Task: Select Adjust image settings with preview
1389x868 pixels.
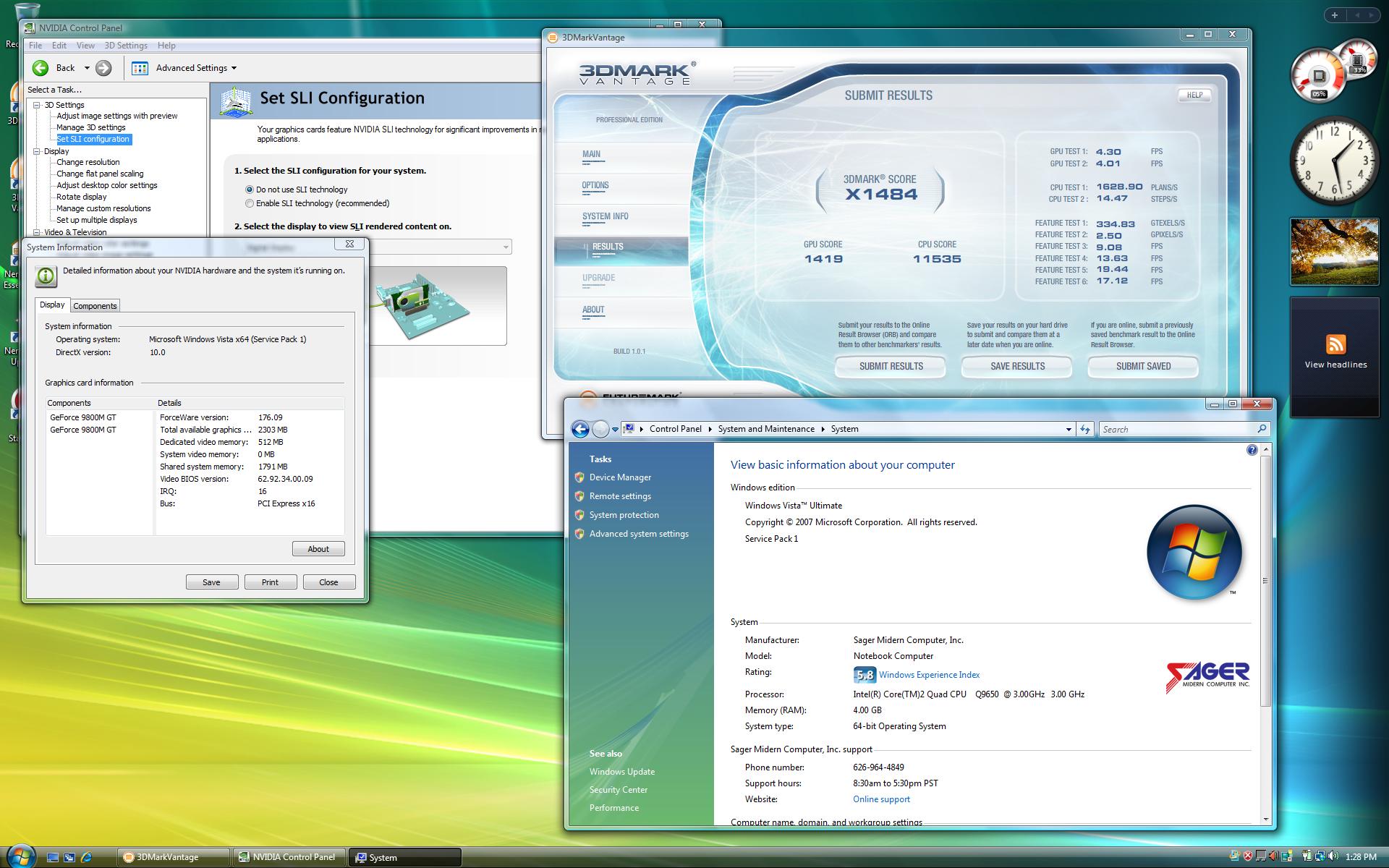Action: (117, 116)
